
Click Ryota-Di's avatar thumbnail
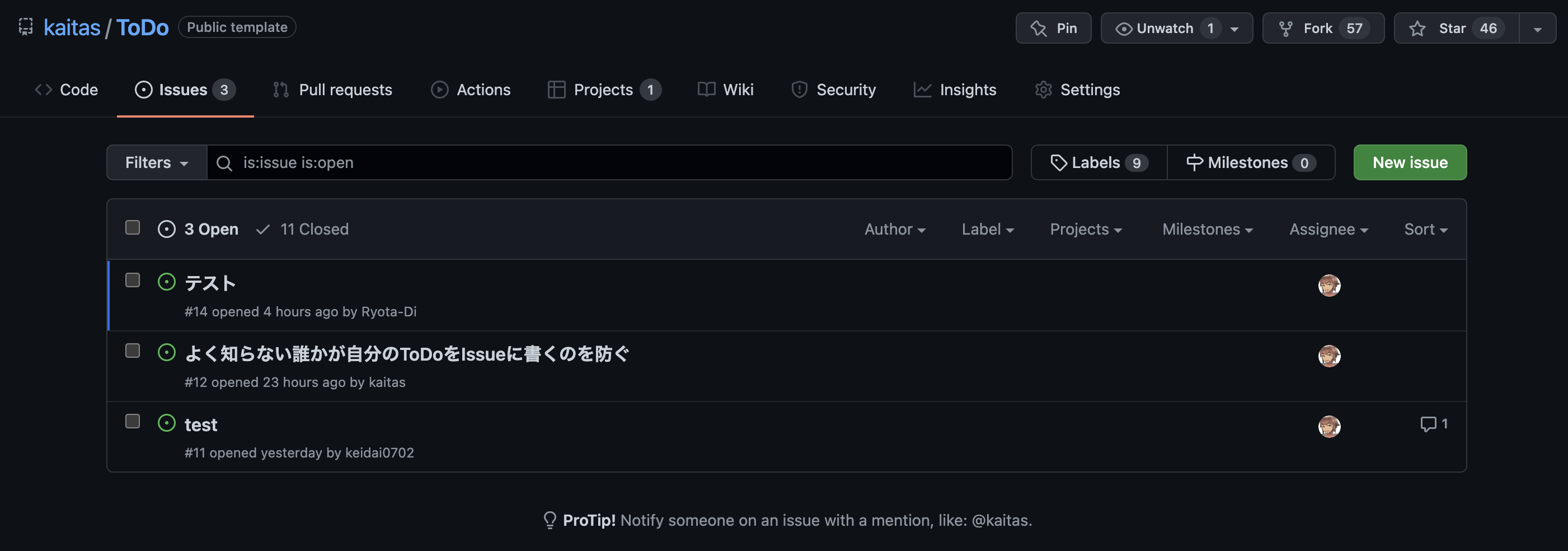point(1330,285)
